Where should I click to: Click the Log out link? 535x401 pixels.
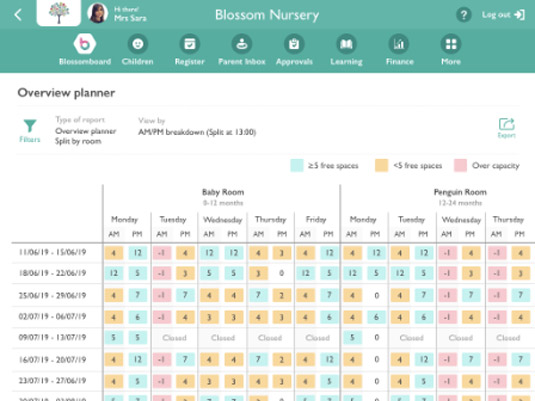[503, 15]
